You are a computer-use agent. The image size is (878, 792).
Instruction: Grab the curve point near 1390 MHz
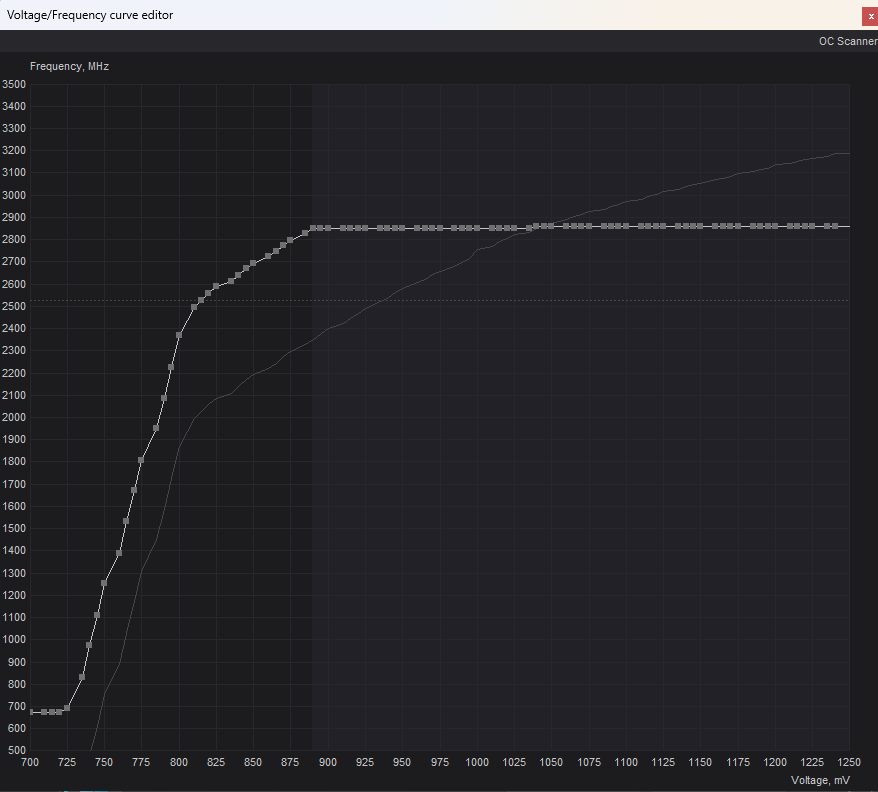pyautogui.click(x=119, y=553)
